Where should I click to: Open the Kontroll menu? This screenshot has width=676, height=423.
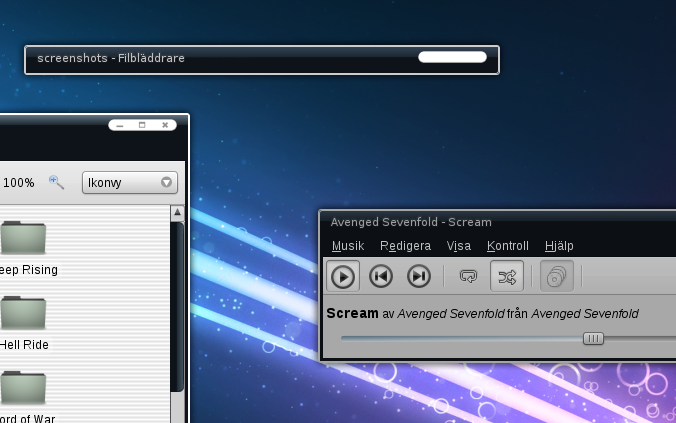(507, 246)
